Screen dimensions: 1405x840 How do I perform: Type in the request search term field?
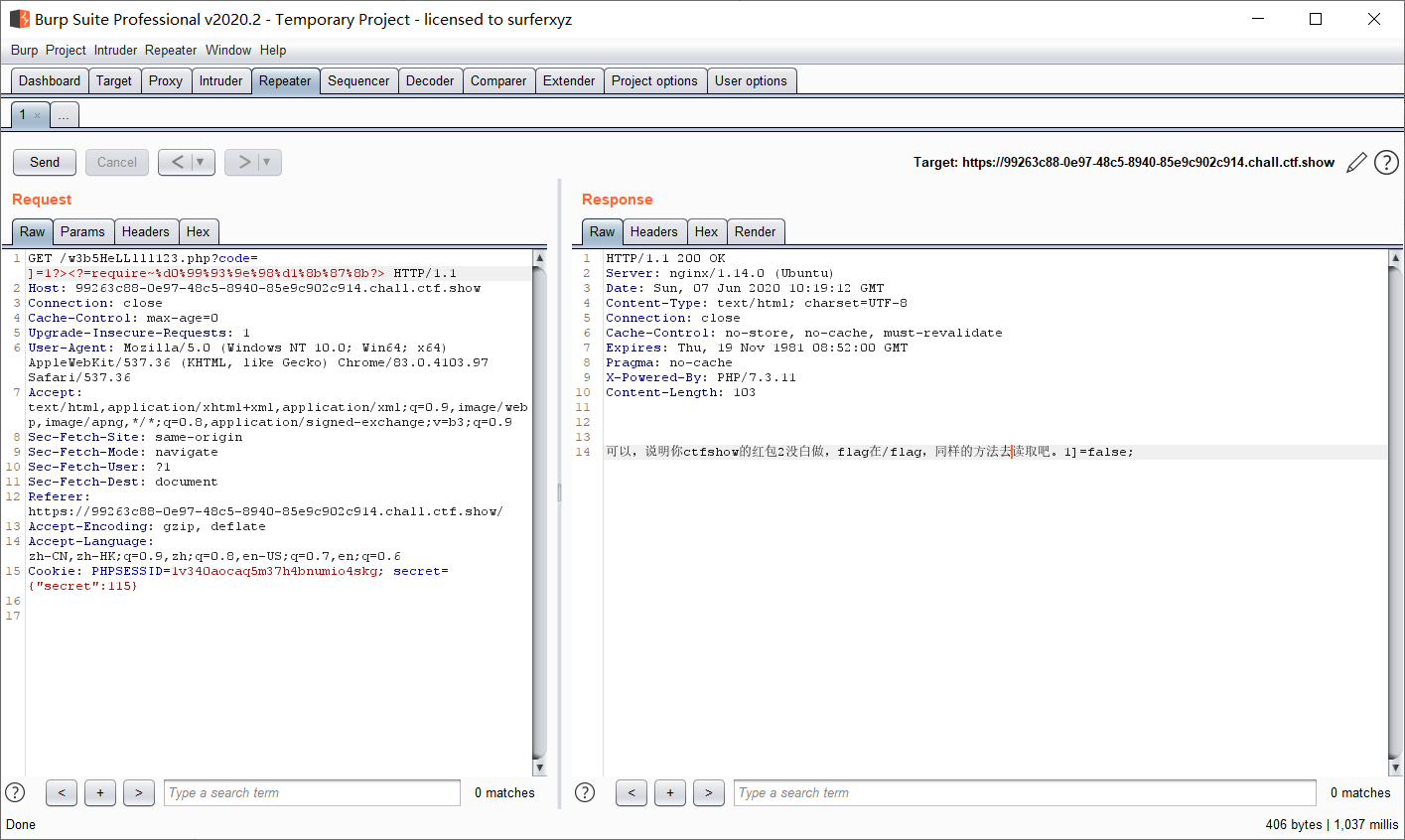click(312, 792)
